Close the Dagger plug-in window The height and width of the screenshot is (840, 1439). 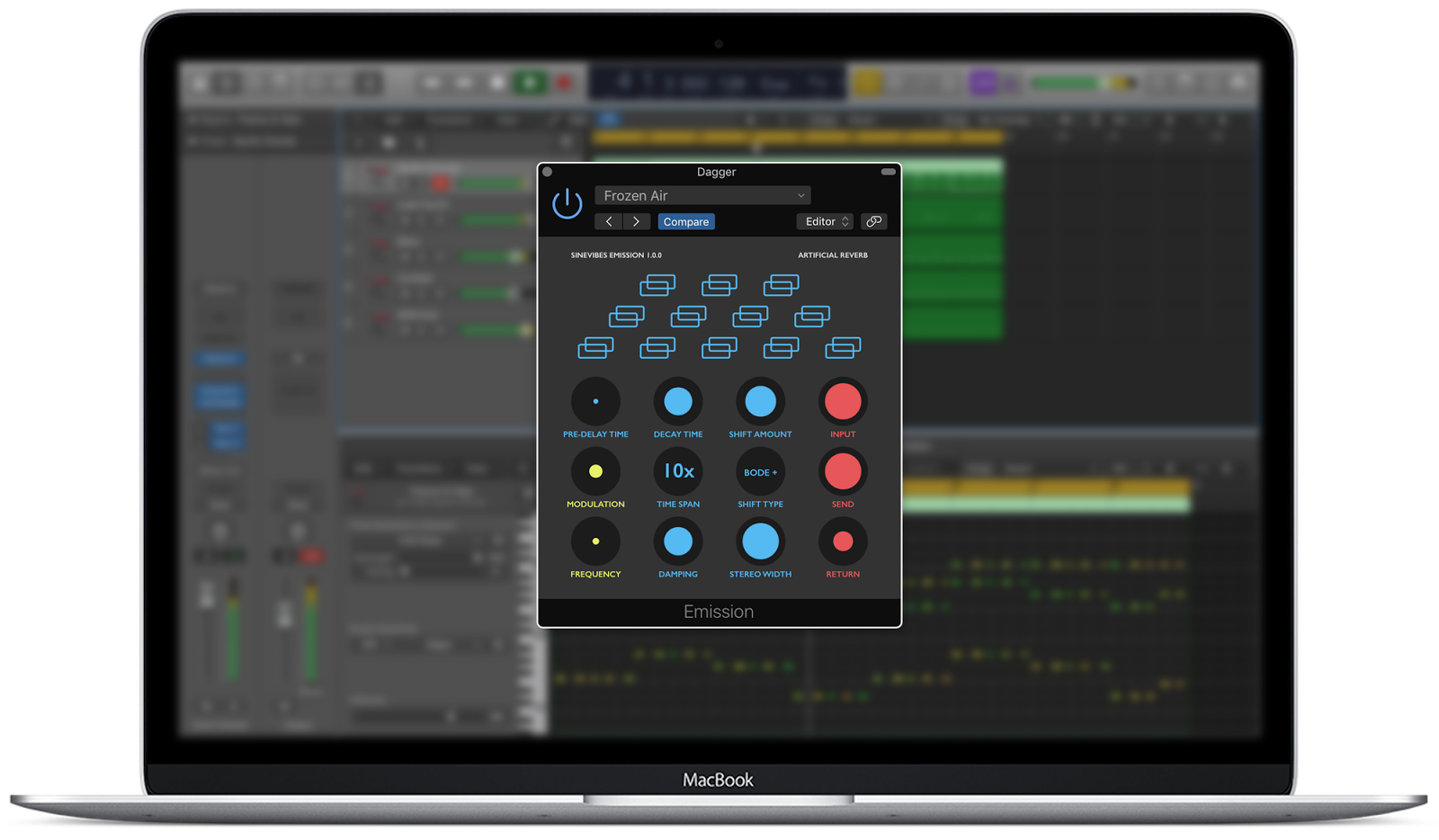pos(547,172)
